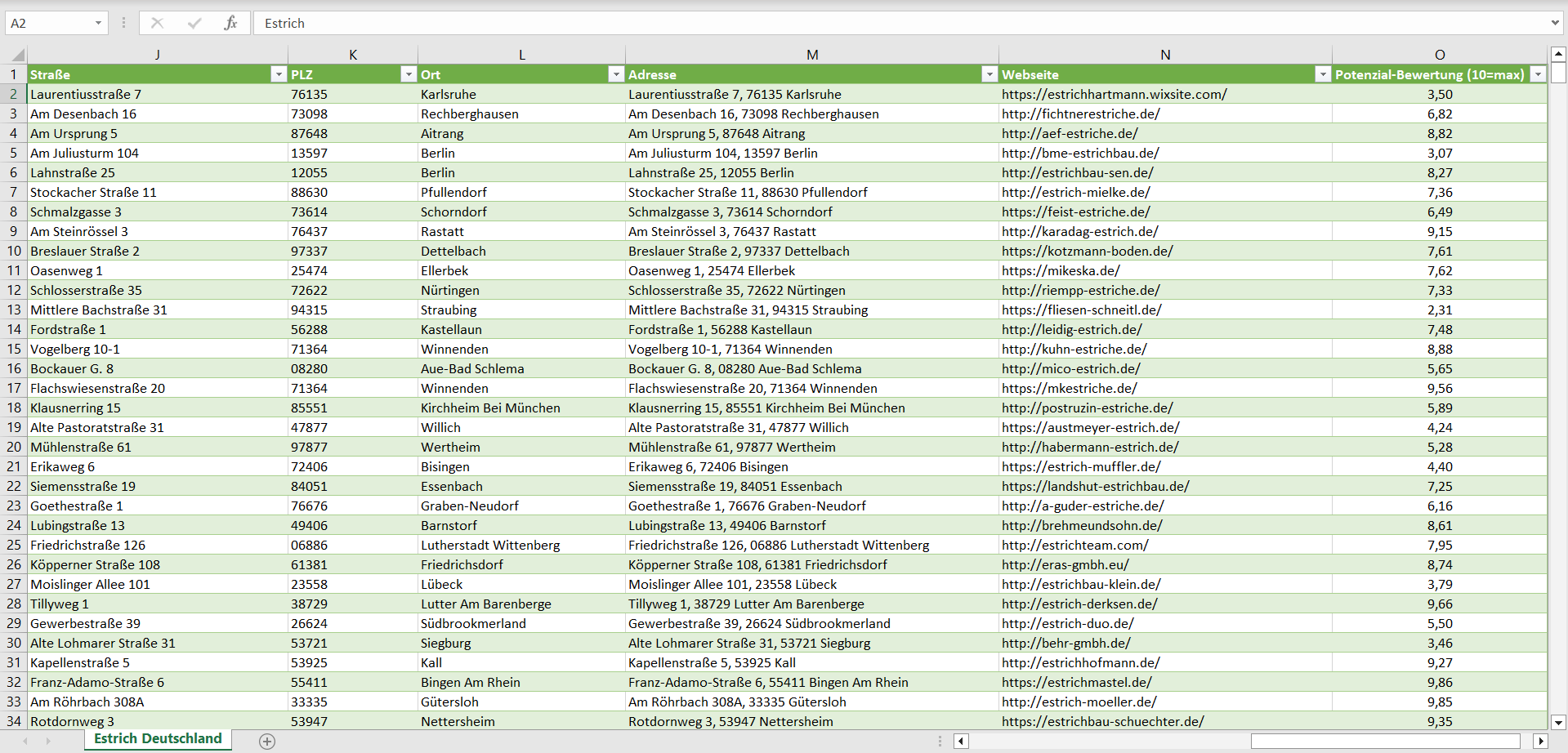
Task: Select cell http://eras-gmbh.eu/
Action: (1165, 564)
